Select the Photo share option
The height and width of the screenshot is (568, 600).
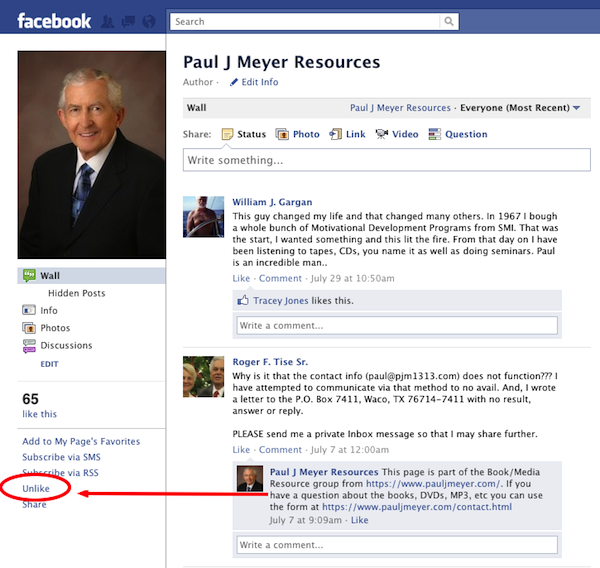click(x=306, y=134)
